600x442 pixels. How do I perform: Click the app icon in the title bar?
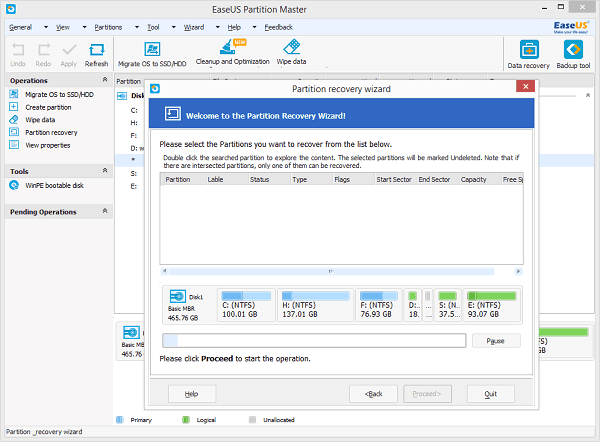click(x=11, y=9)
